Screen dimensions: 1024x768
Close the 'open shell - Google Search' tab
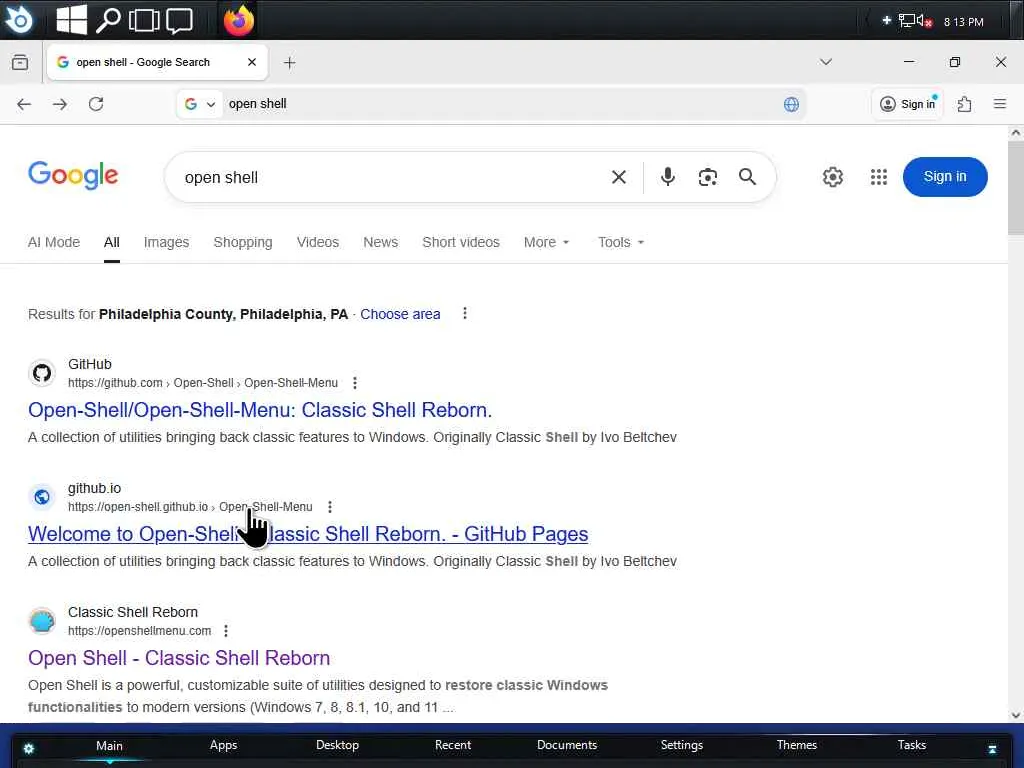point(252,62)
